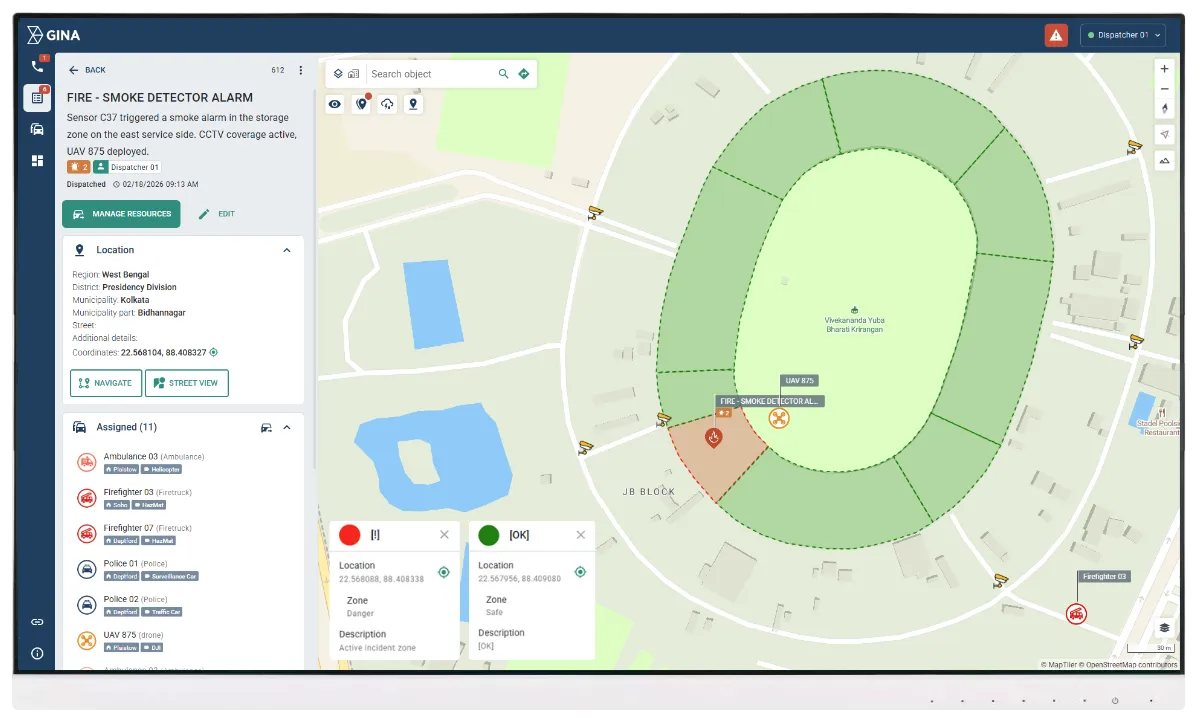The width and height of the screenshot is (1200, 718).
Task: Toggle map visibility with the eye icon
Action: coord(335,103)
